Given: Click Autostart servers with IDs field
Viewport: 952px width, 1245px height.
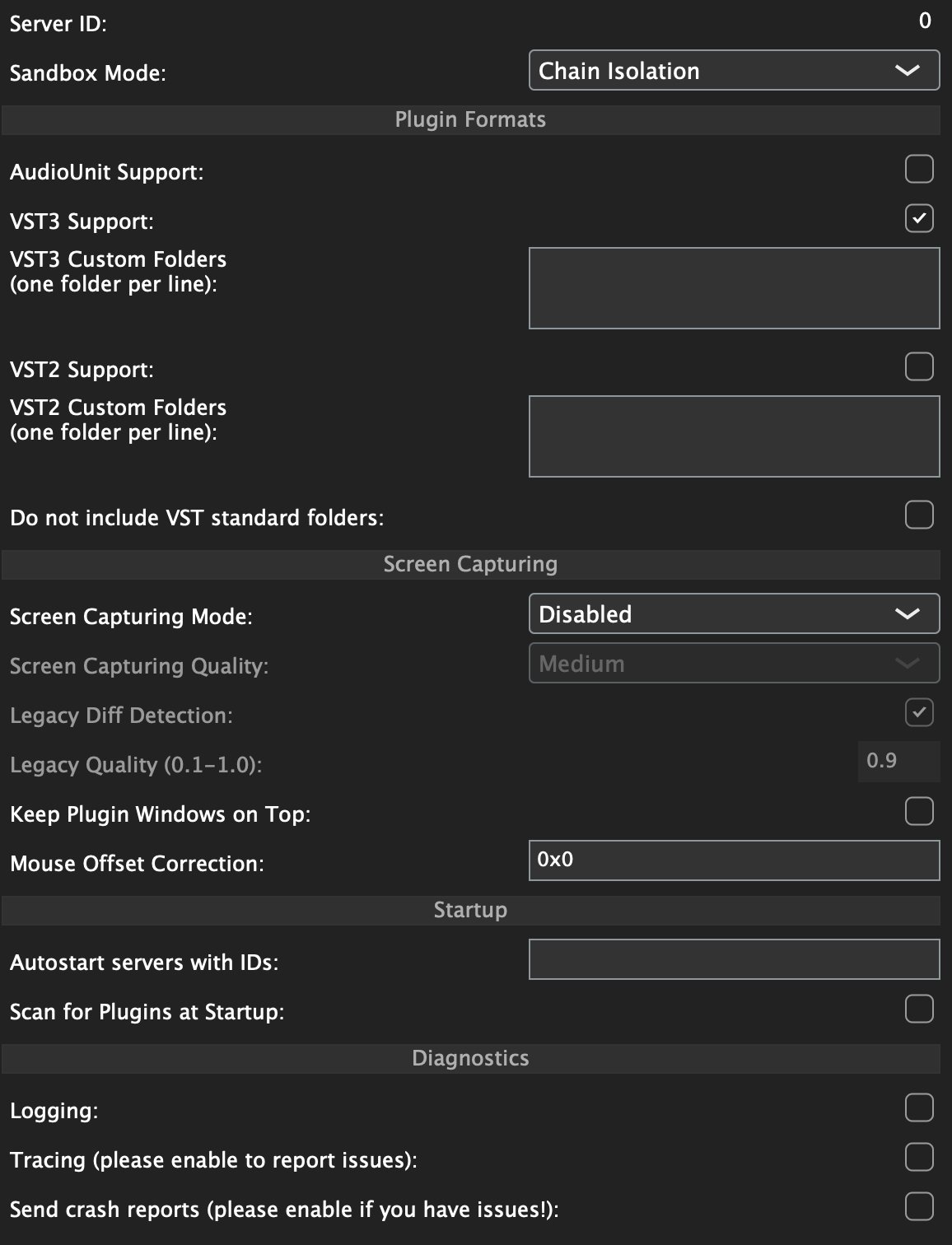Looking at the screenshot, I should (734, 959).
